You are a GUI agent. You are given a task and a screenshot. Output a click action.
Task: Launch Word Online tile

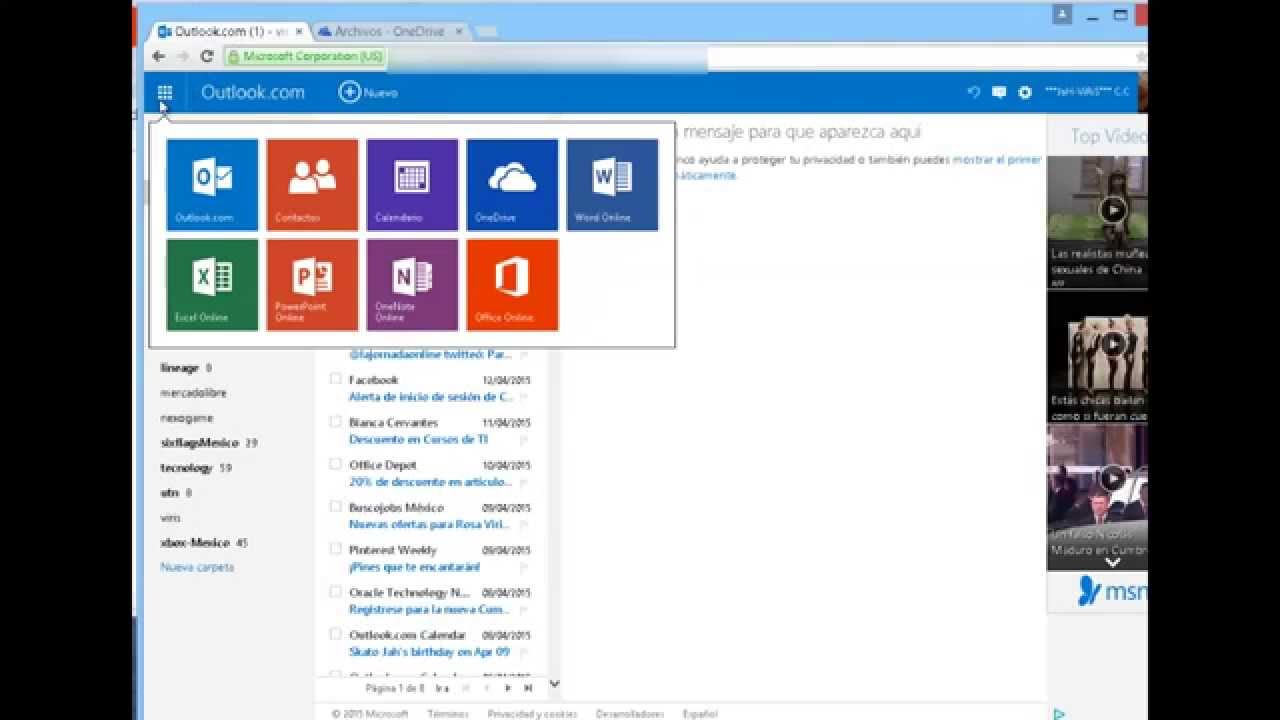click(612, 184)
